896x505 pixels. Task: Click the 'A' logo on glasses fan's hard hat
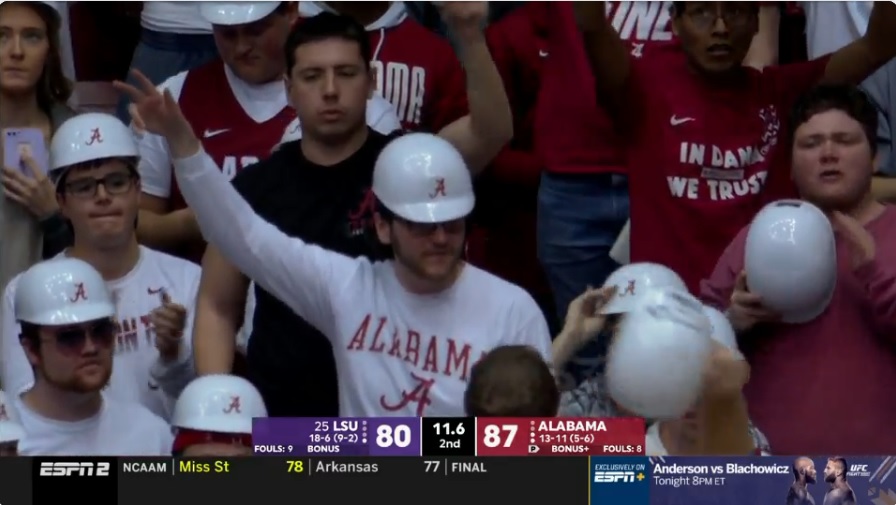point(94,137)
